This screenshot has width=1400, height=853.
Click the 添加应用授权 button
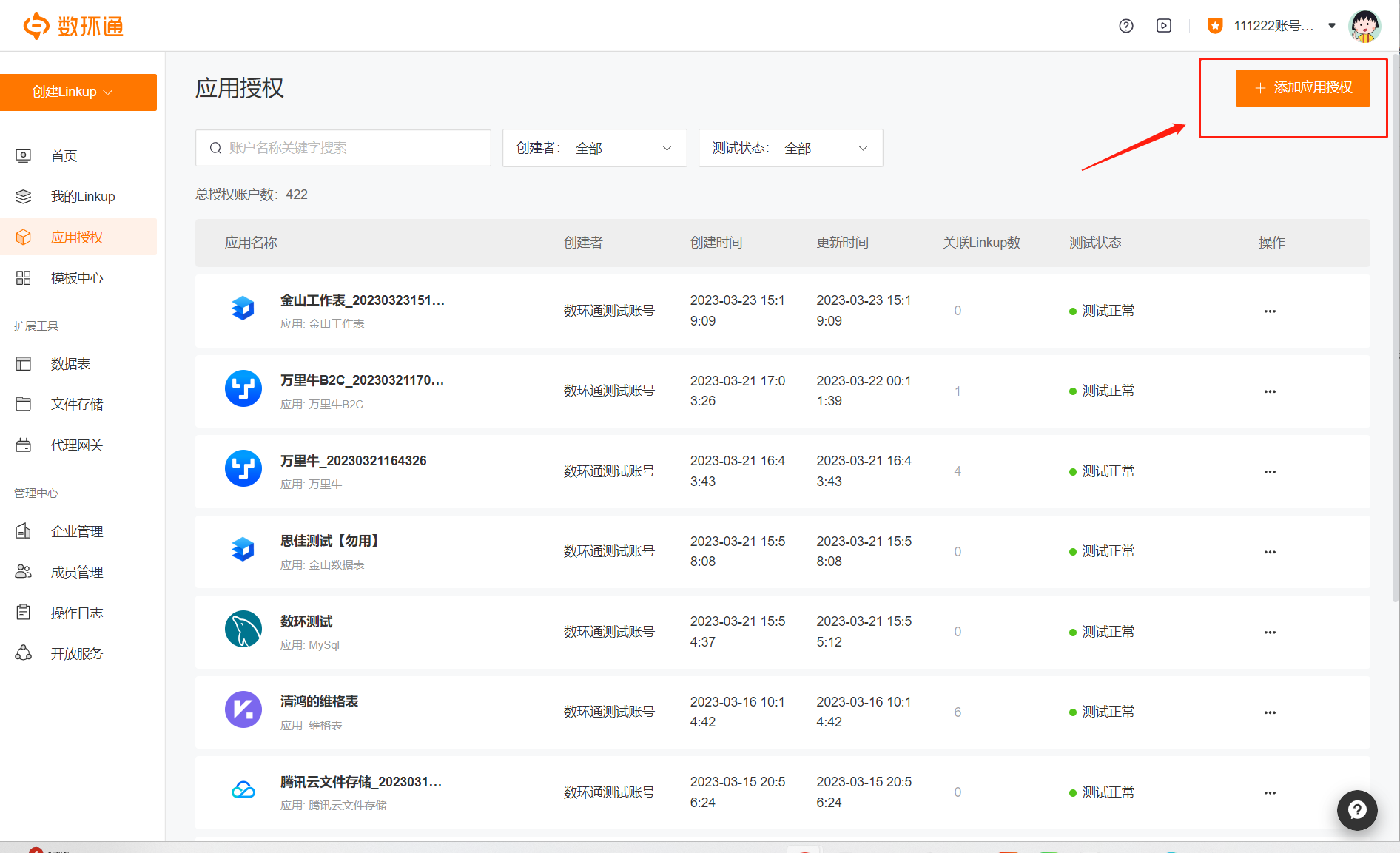tap(1302, 88)
